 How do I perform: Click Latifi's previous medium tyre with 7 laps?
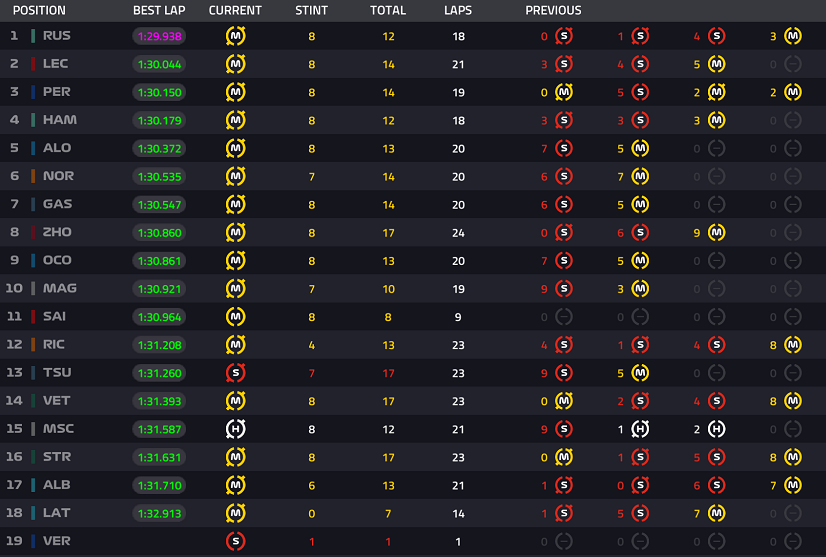point(716,513)
